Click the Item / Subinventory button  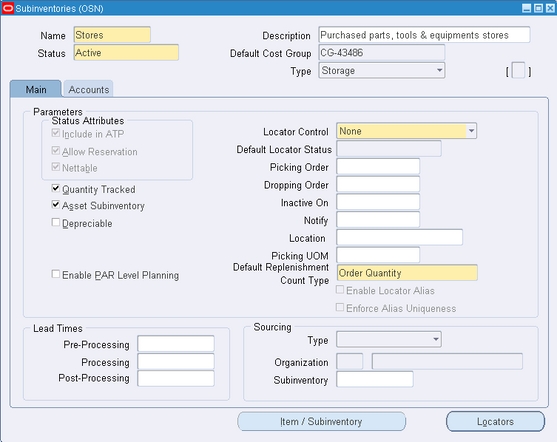click(321, 421)
